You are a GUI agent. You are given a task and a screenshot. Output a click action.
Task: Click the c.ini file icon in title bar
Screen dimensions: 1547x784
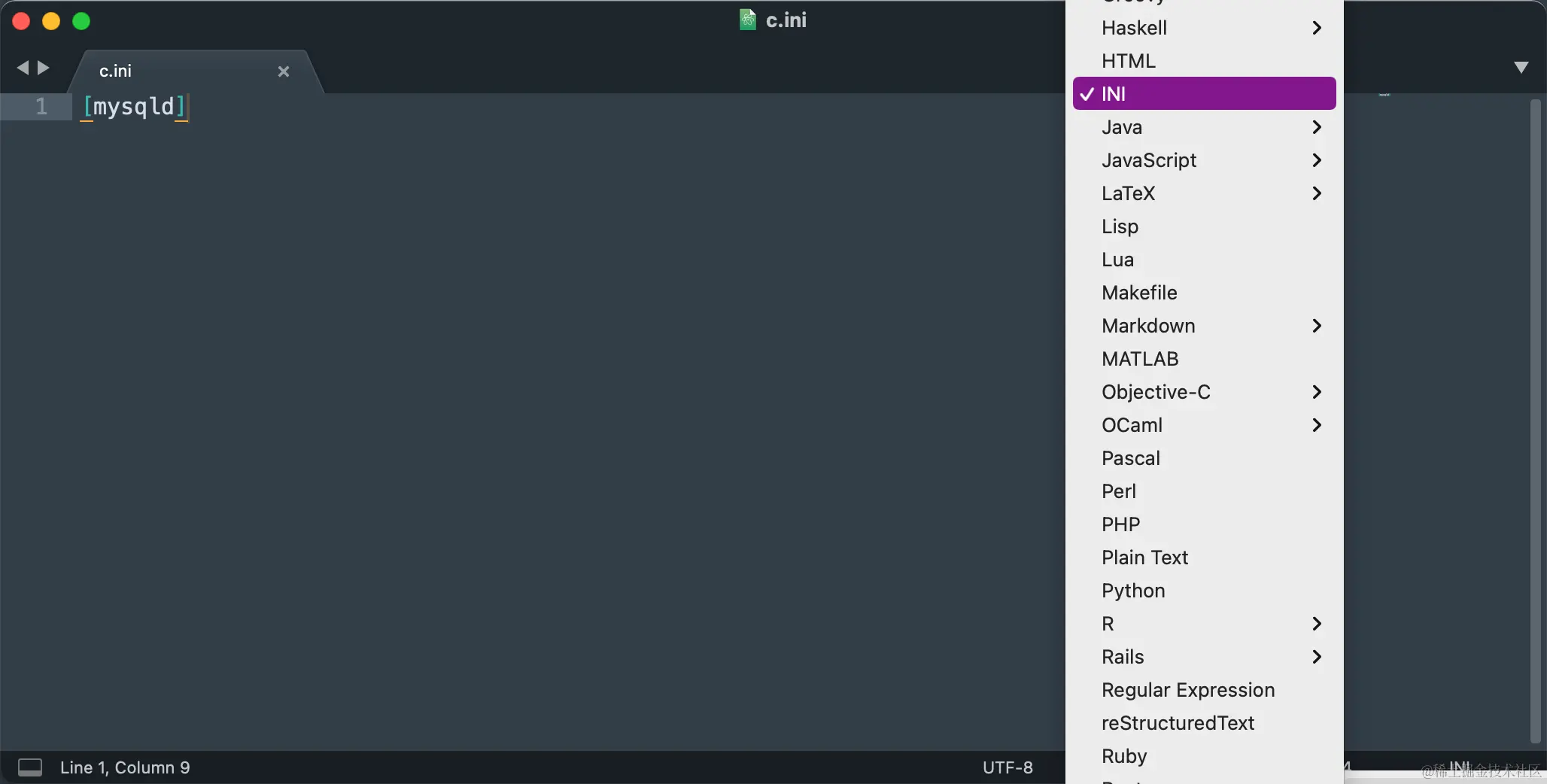[747, 20]
